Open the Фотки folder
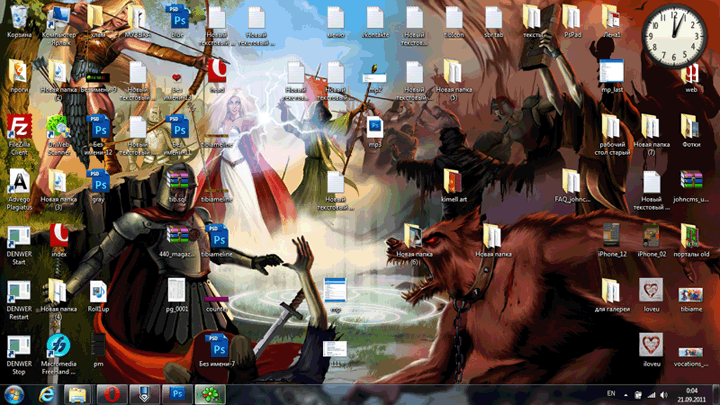Image resolution: width=720 pixels, height=405 pixels. coord(690,127)
